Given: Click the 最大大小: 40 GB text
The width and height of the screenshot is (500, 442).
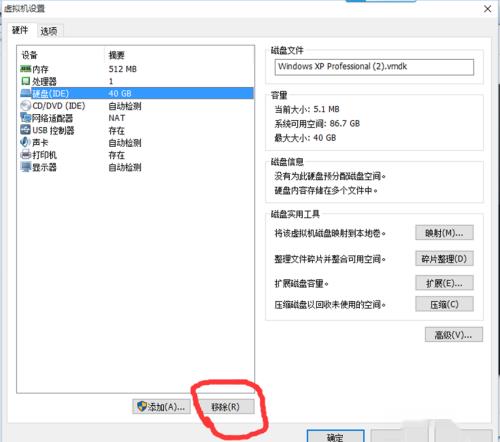Looking at the screenshot, I should pos(305,138).
